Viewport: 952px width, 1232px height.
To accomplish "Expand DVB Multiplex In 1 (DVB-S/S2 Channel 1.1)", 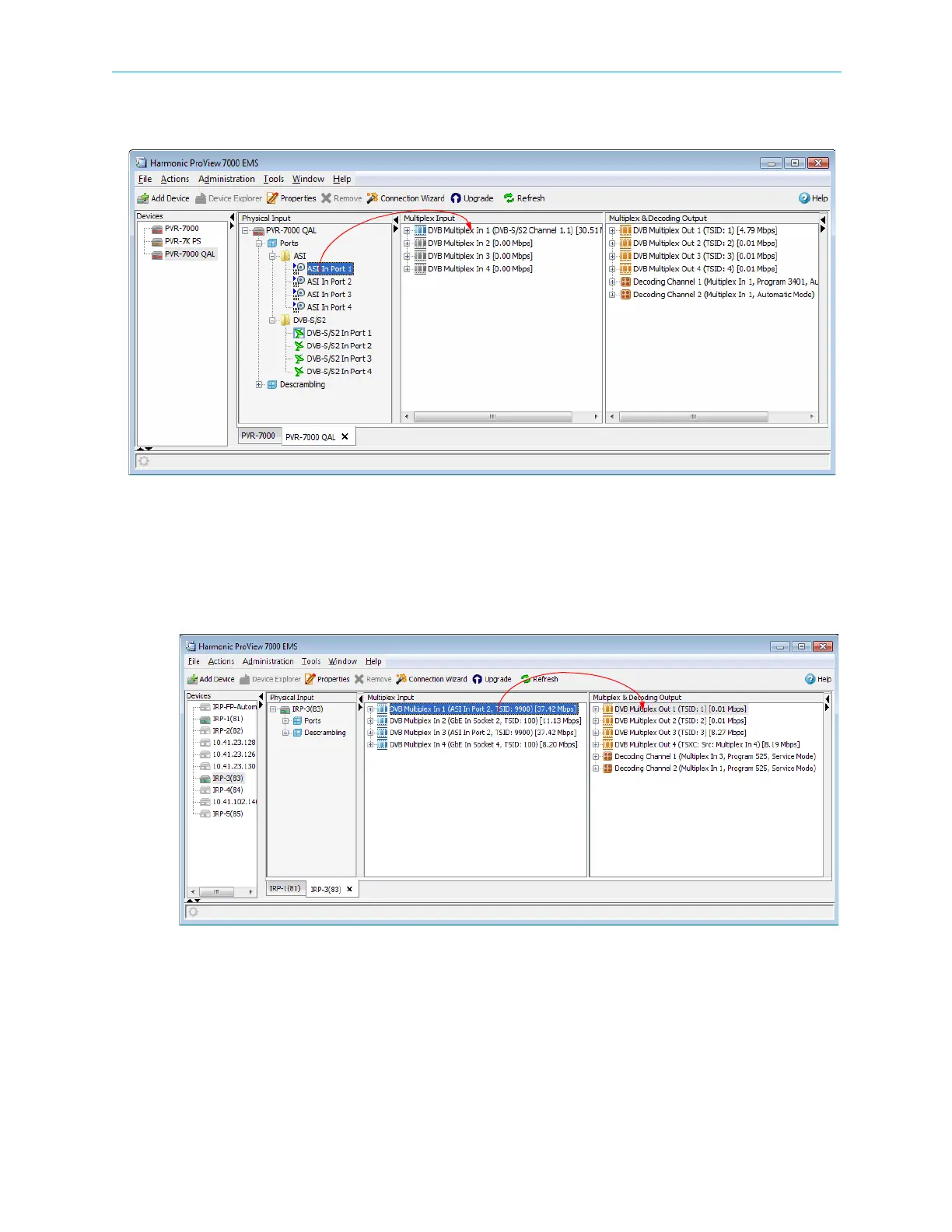I will (407, 230).
